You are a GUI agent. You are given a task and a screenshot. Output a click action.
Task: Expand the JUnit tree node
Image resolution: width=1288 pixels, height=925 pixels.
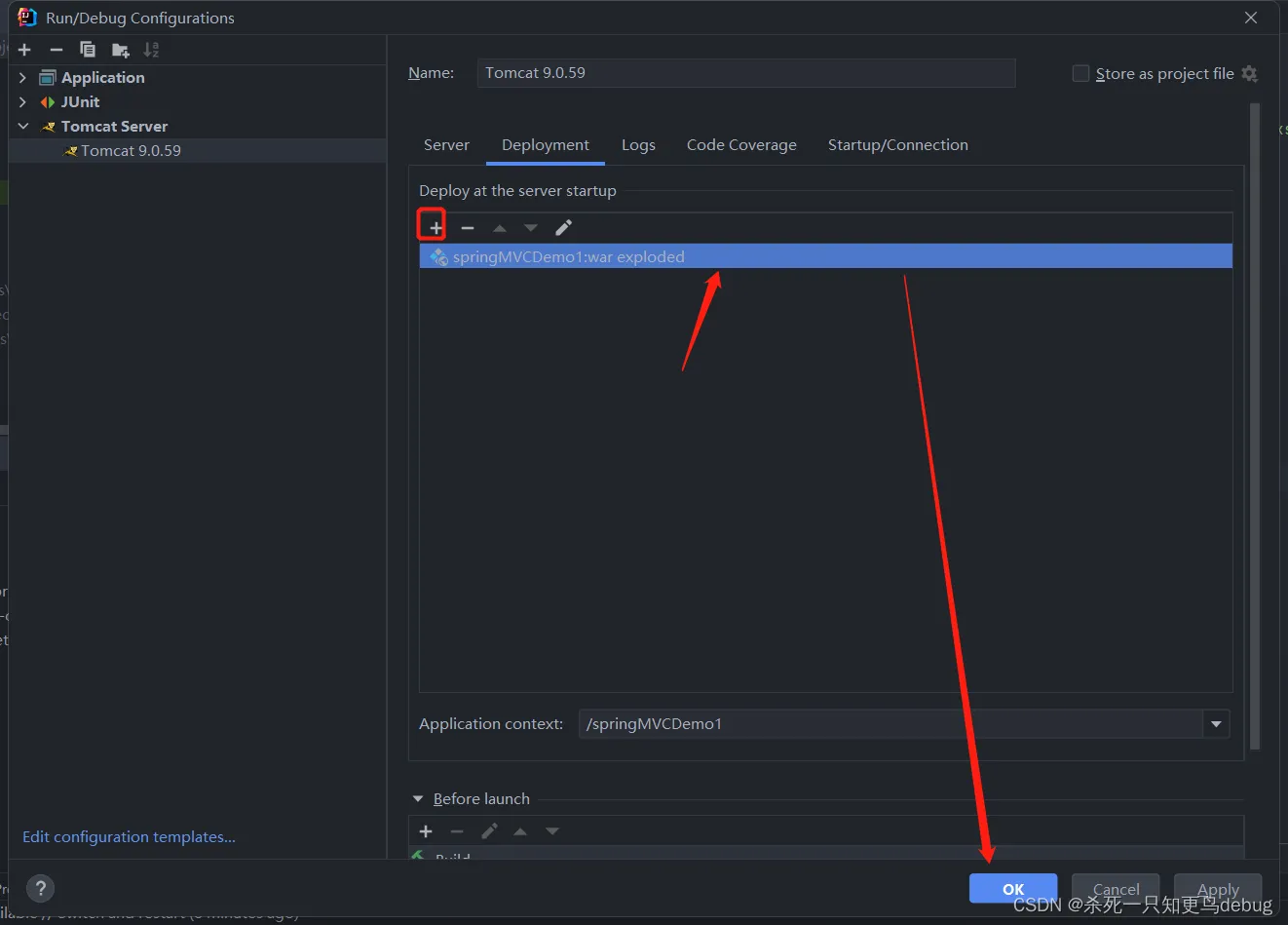point(22,102)
